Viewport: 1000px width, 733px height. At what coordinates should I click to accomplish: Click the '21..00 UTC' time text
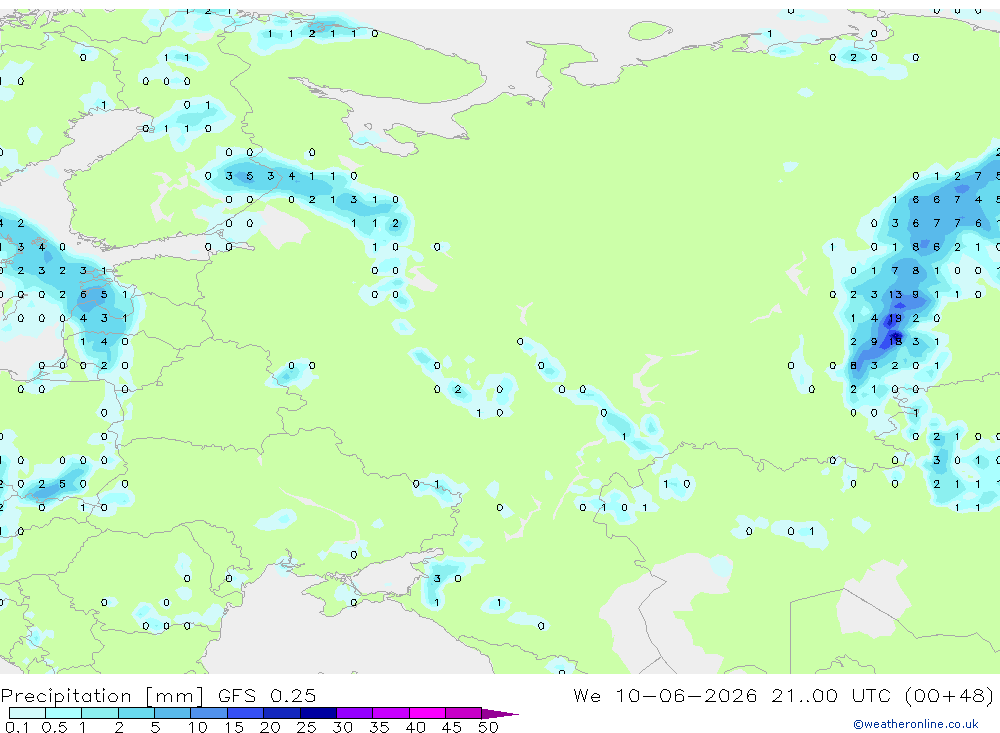[831, 695]
